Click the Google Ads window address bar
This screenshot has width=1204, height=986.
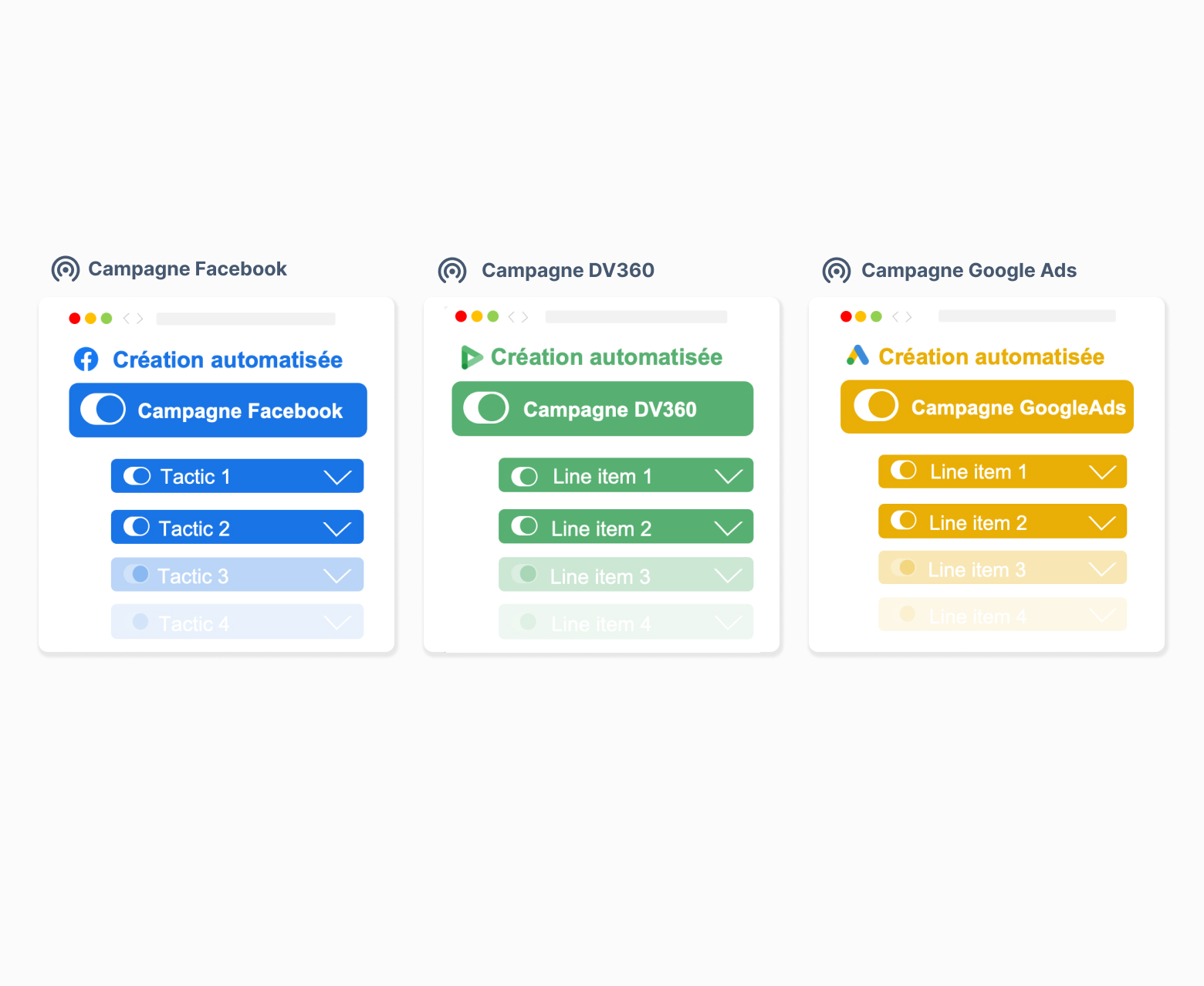click(x=1026, y=316)
